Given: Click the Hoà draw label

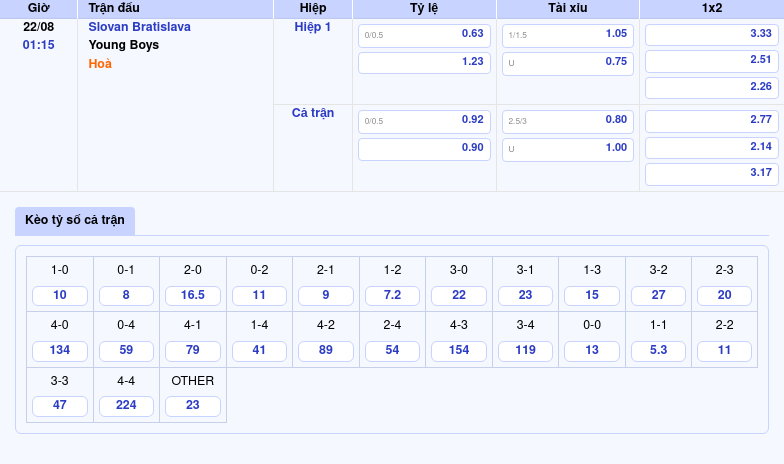Looking at the screenshot, I should click(100, 64).
